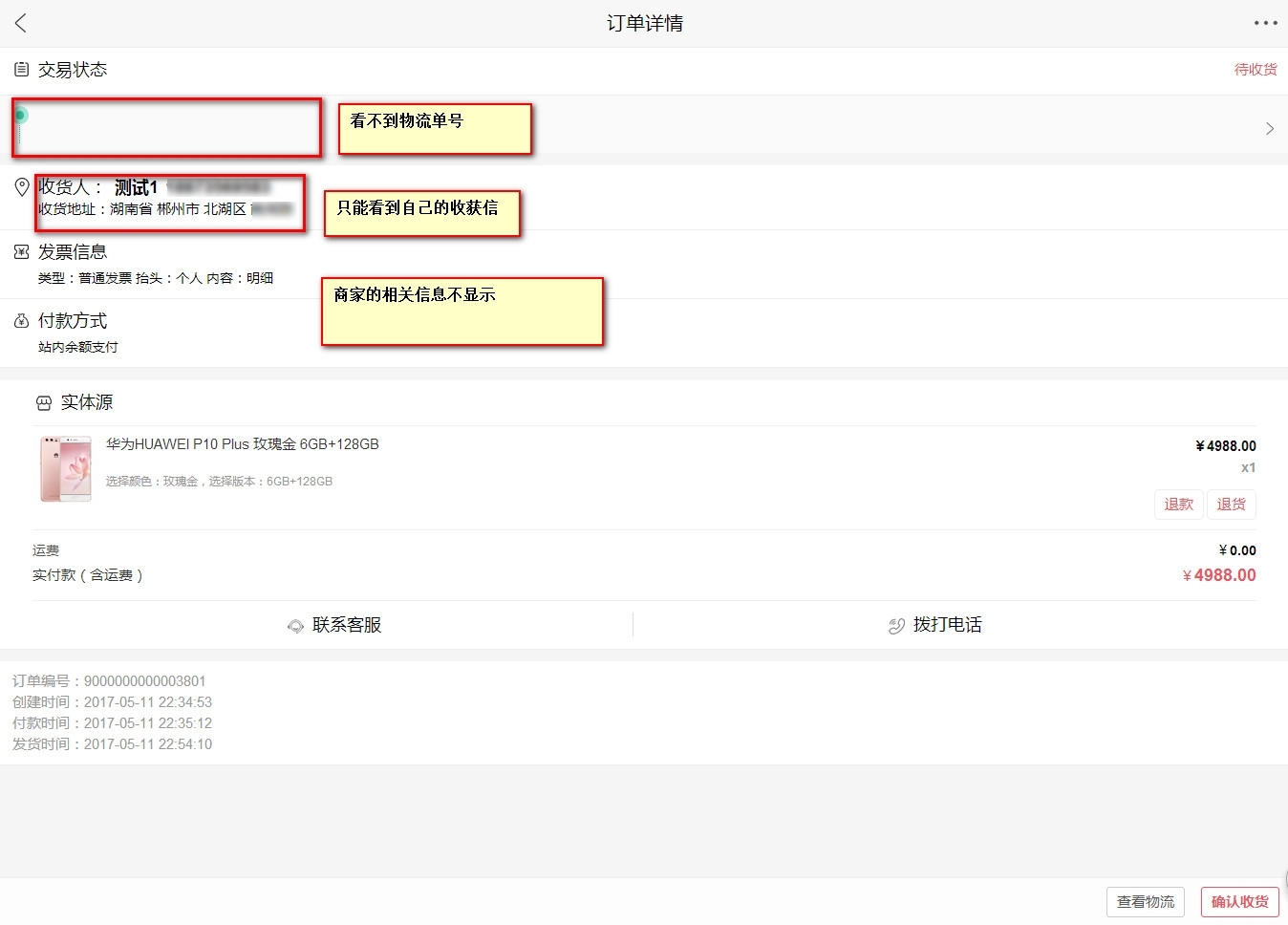This screenshot has height=925, width=1288.
Task: Confirm receipt with 确认收货 button
Action: coord(1239,902)
